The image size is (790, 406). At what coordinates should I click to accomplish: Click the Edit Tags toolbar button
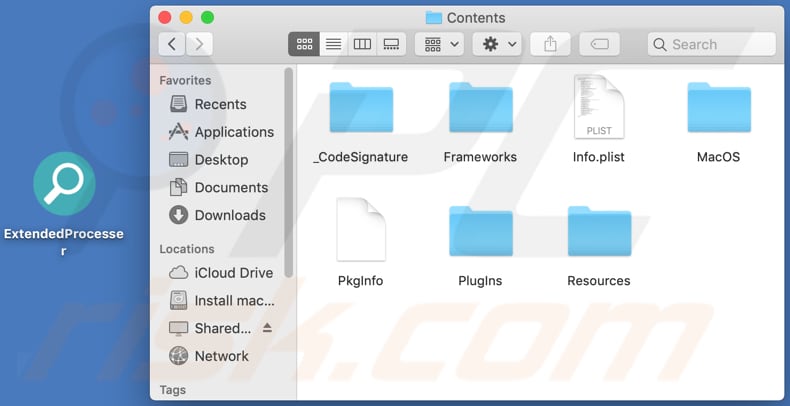(600, 44)
